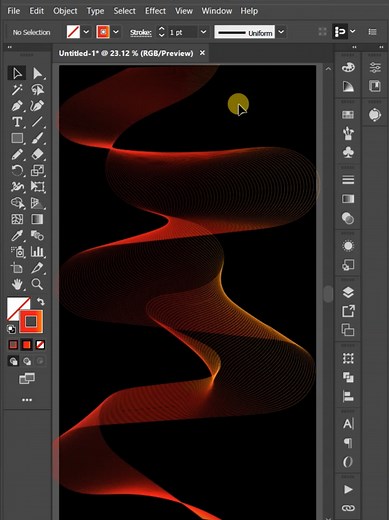
Task: Expand the align options dropdown arrow
Action: [x=352, y=31]
